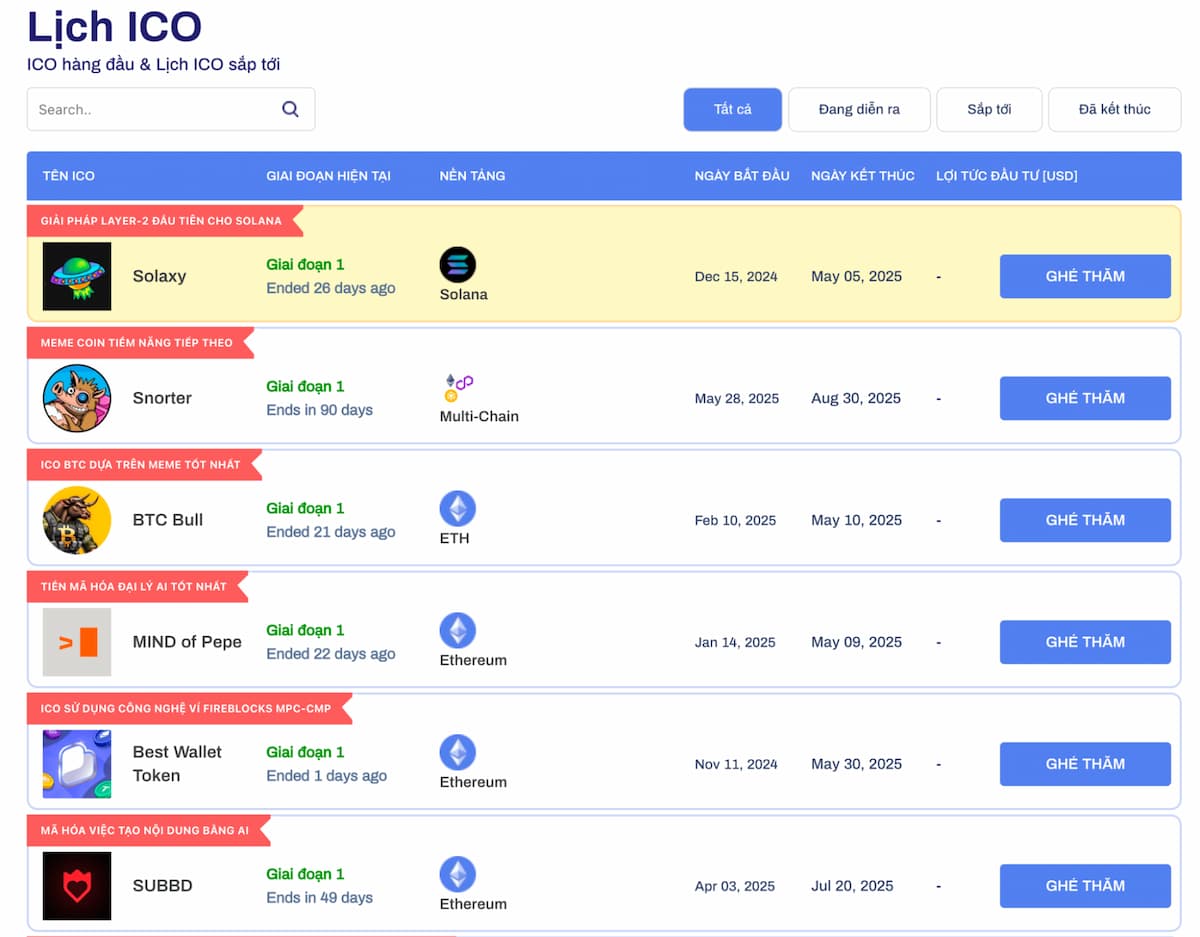This screenshot has height=937, width=1200.
Task: Open Snorter's GHÉ THĂM button
Action: coord(1085,398)
